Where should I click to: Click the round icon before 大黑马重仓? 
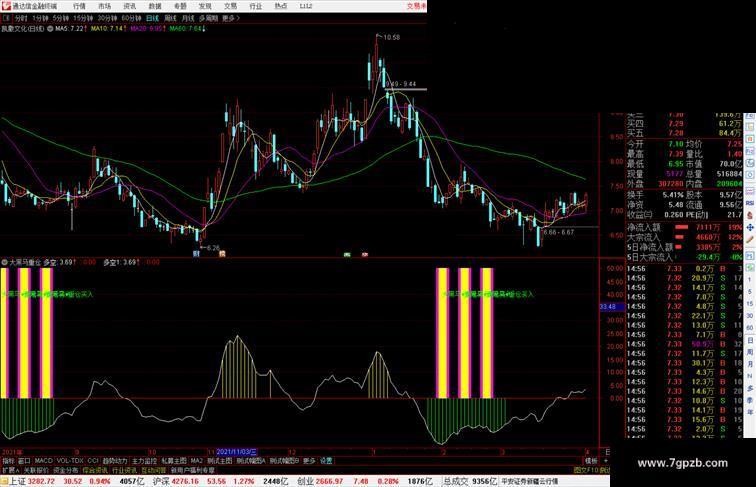(x=4, y=262)
